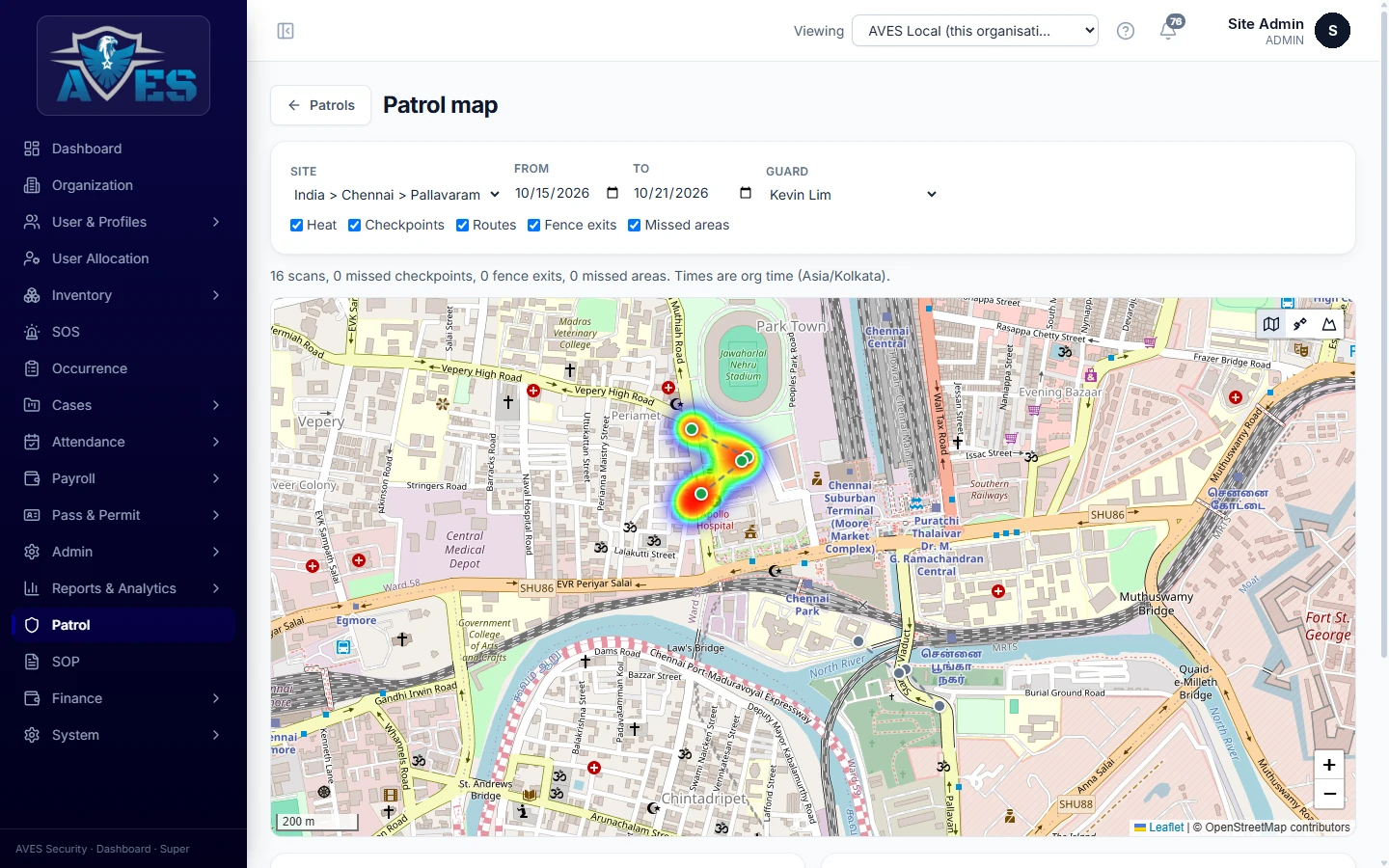Expand the Reports & Analytics submenu

coord(123,588)
